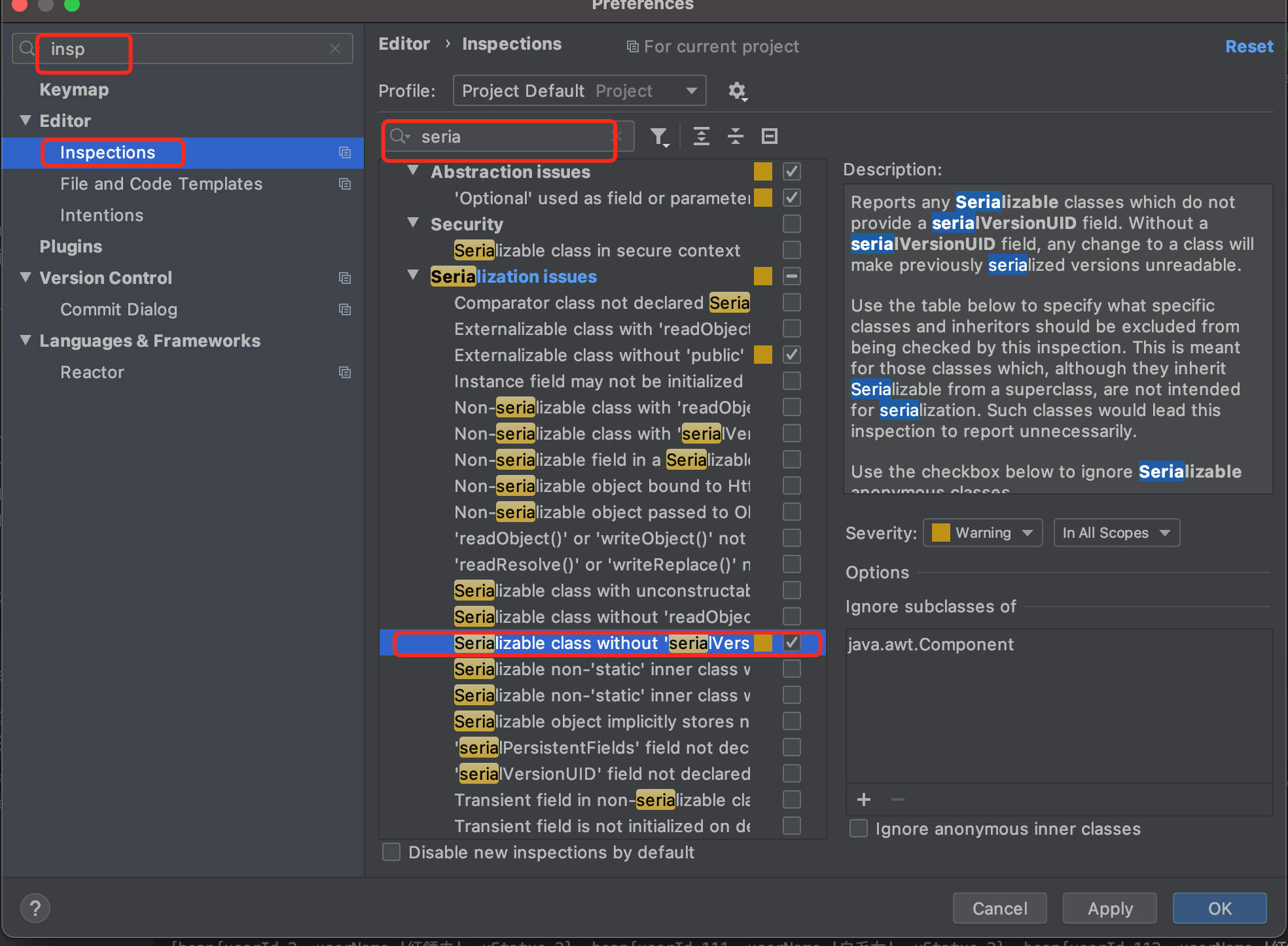Select Keymap in settings tree
The width and height of the screenshot is (1288, 946).
pos(74,90)
